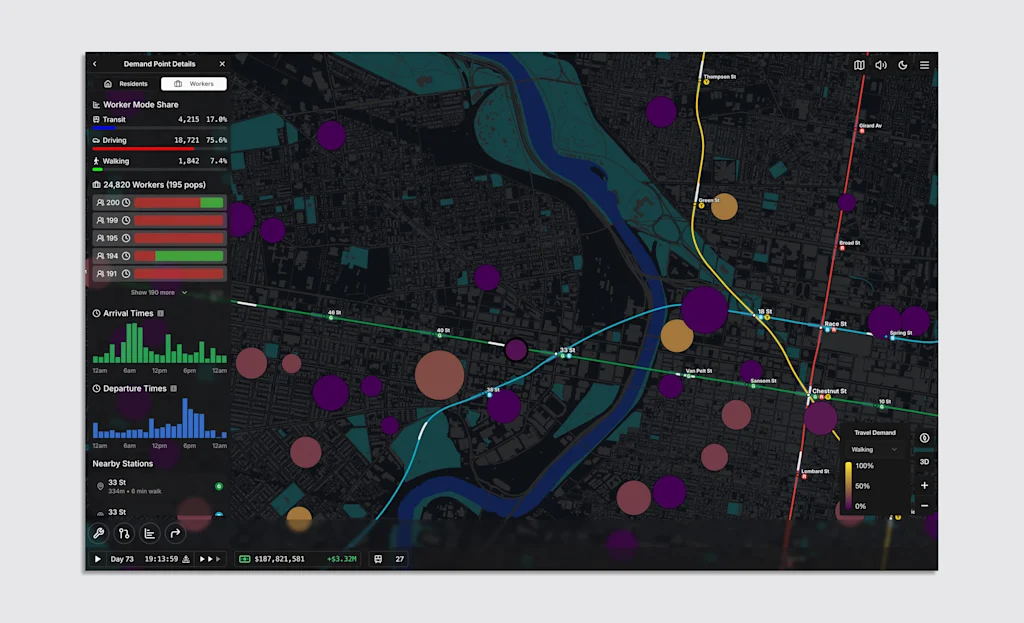Viewport: 1024px width, 623px height.
Task: Click the fast-forward speed control
Action: tap(208, 559)
